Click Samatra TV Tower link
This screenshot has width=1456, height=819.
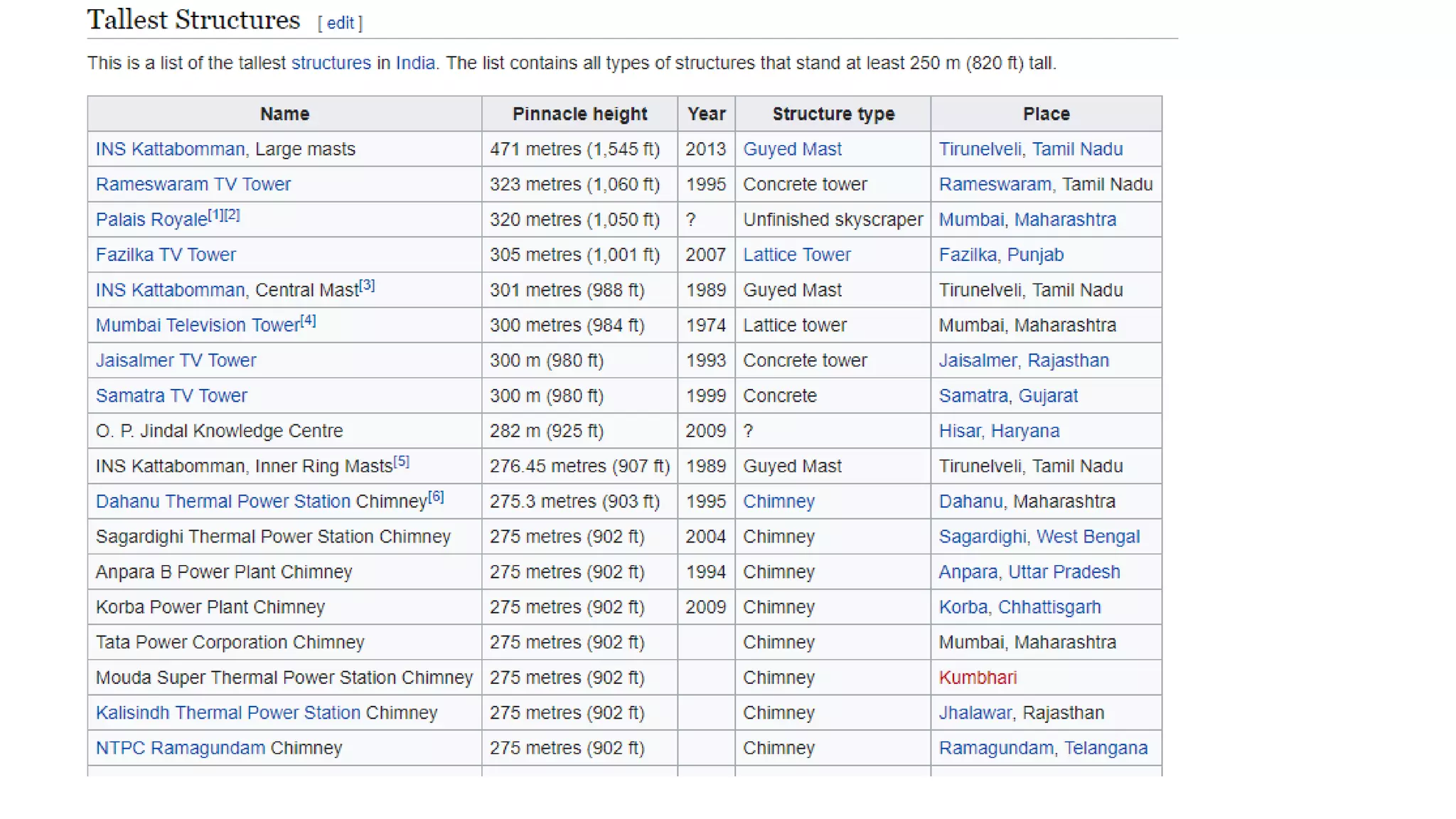[x=171, y=395]
